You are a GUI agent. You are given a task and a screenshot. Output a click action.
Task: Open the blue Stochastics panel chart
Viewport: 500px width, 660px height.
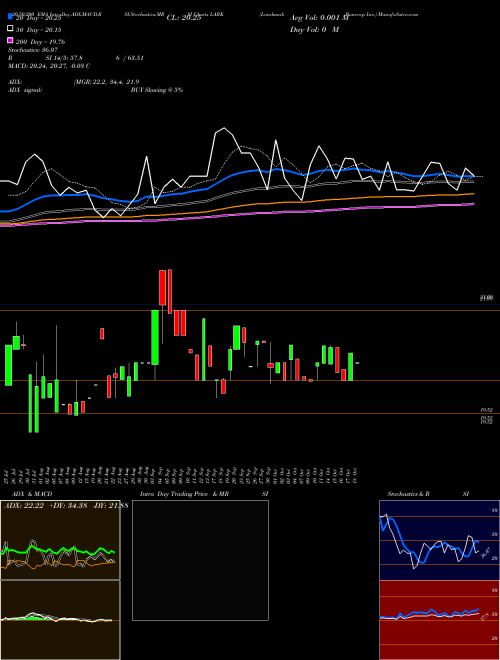tap(439, 540)
